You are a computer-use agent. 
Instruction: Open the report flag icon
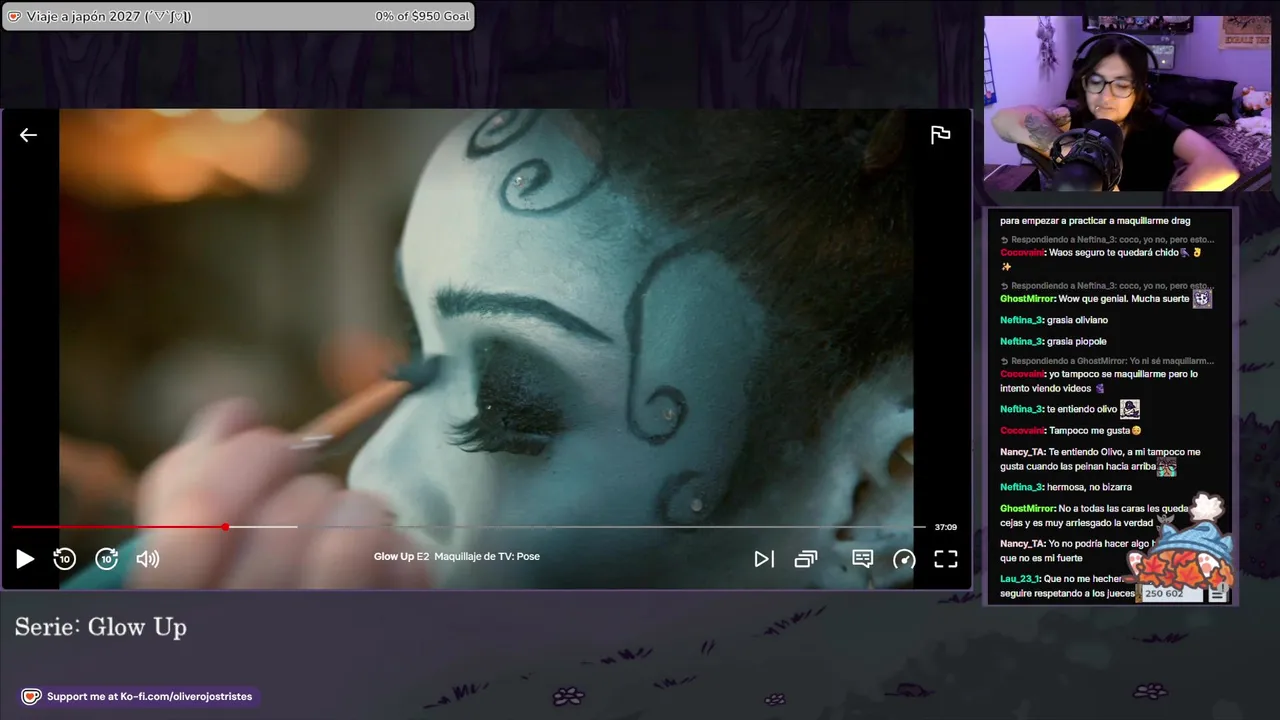(940, 135)
